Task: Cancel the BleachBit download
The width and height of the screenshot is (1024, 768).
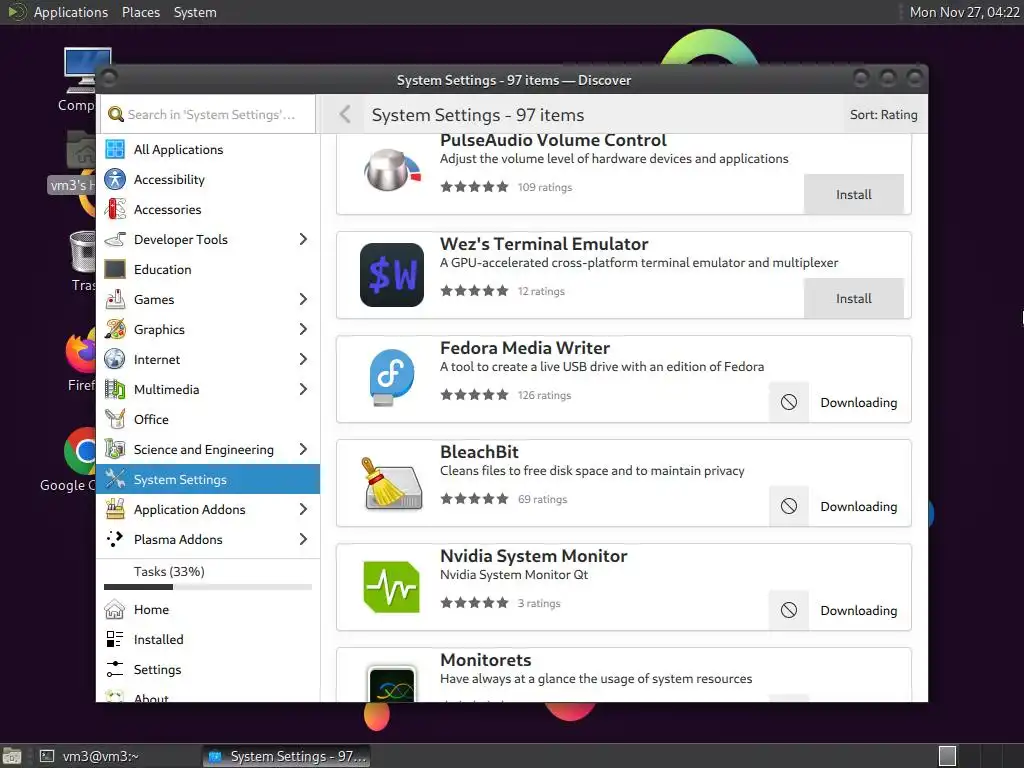Action: pyautogui.click(x=789, y=506)
